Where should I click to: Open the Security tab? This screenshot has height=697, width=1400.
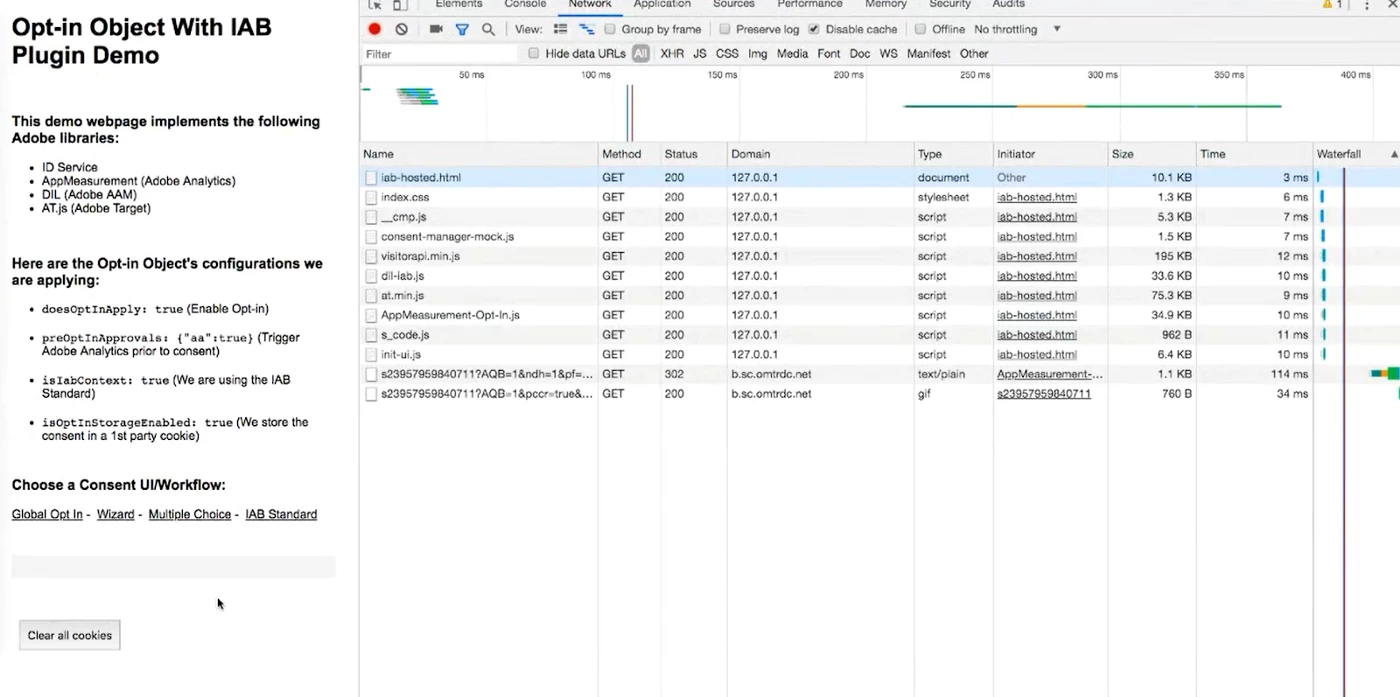950,5
